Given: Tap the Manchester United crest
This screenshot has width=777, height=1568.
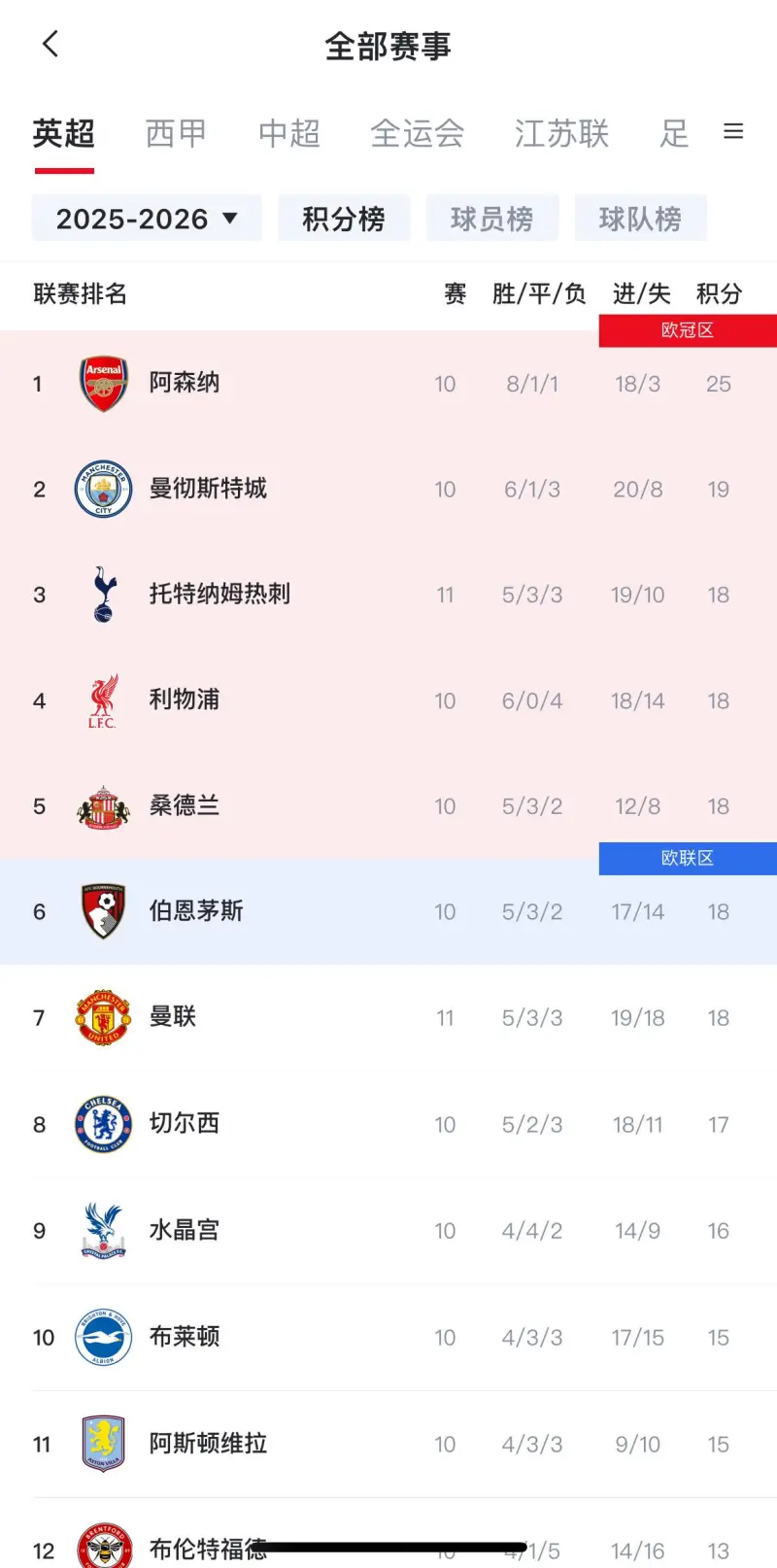Looking at the screenshot, I should pos(103,1017).
